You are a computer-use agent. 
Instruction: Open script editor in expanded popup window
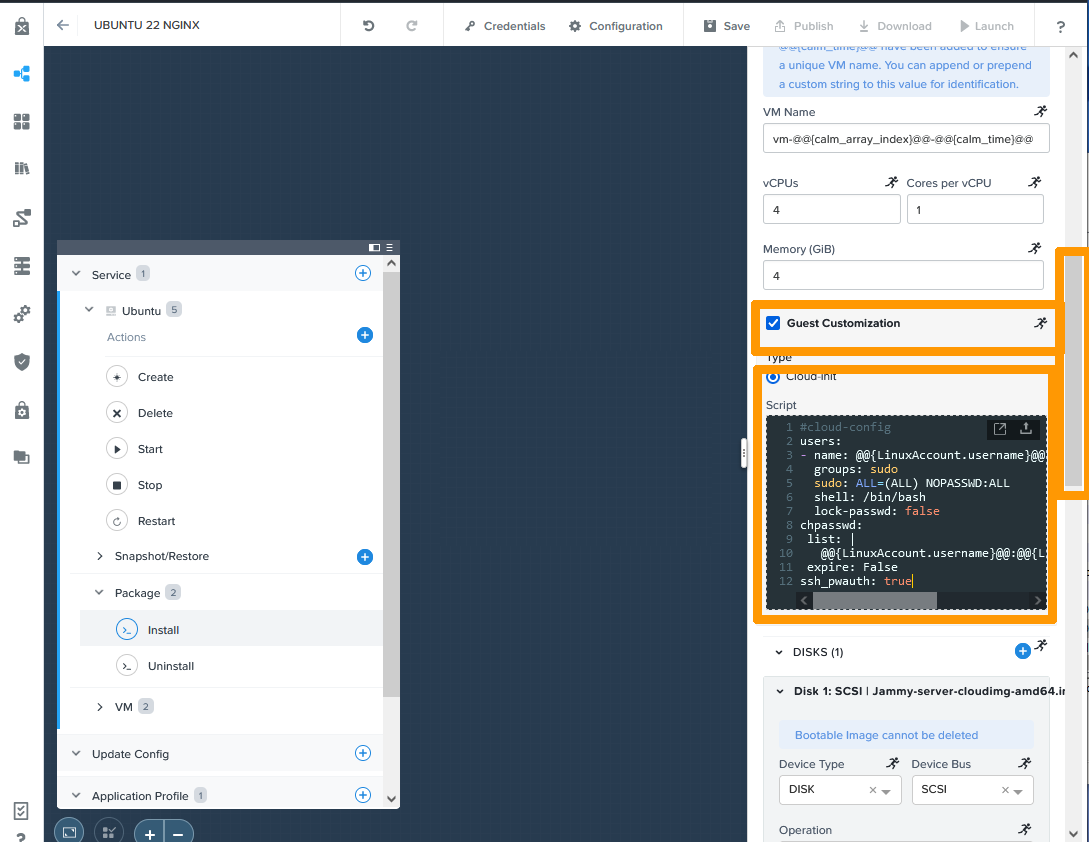click(x=999, y=429)
